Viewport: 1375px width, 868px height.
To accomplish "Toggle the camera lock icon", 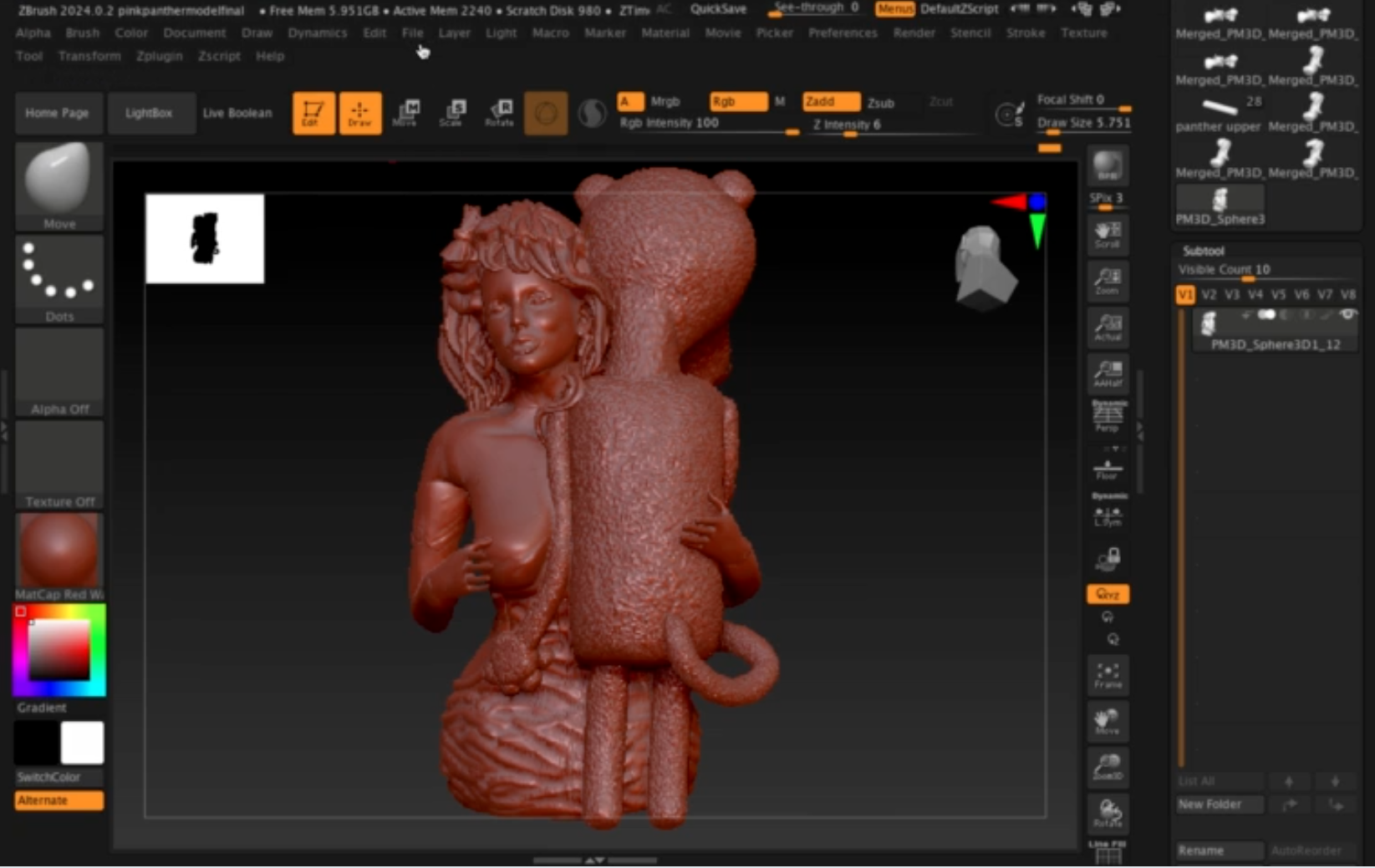I will 1108,557.
